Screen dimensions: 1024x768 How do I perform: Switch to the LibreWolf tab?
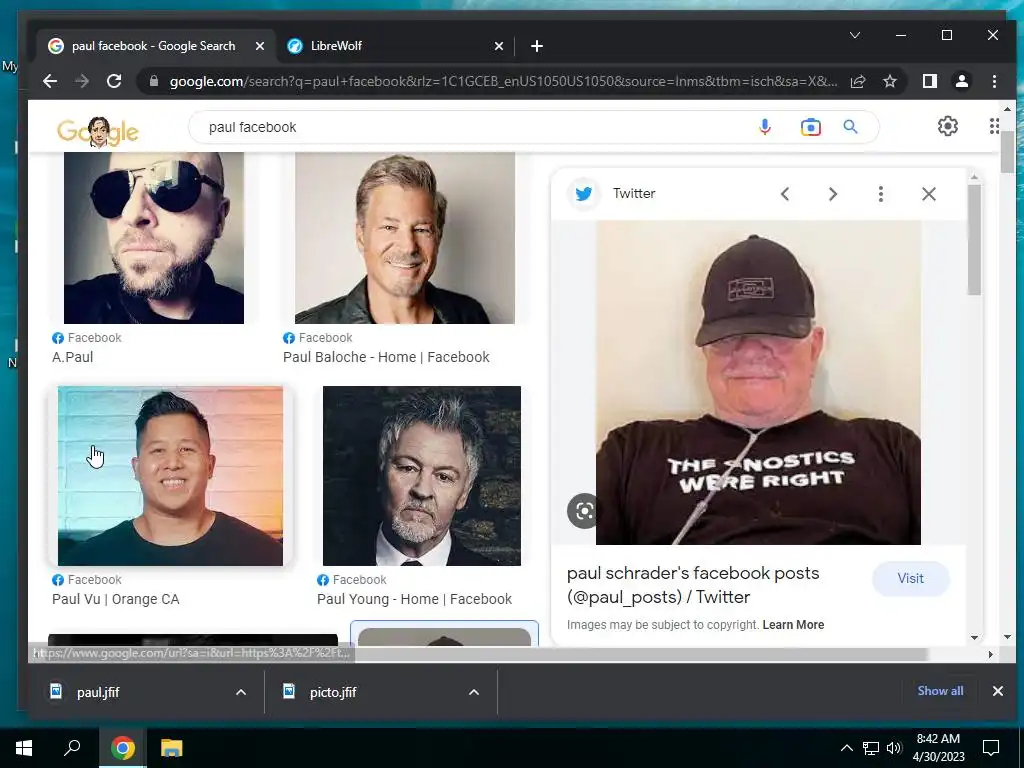[x=394, y=46]
